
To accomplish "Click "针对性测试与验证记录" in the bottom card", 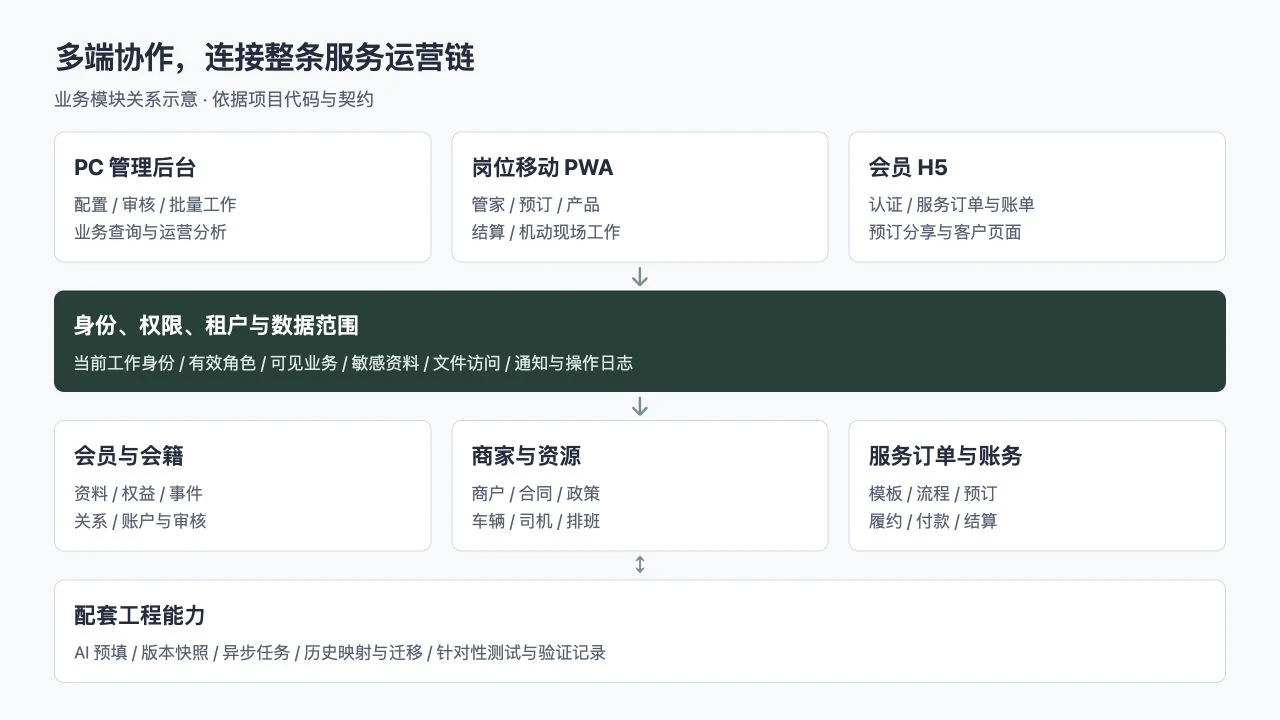I will (x=522, y=653).
